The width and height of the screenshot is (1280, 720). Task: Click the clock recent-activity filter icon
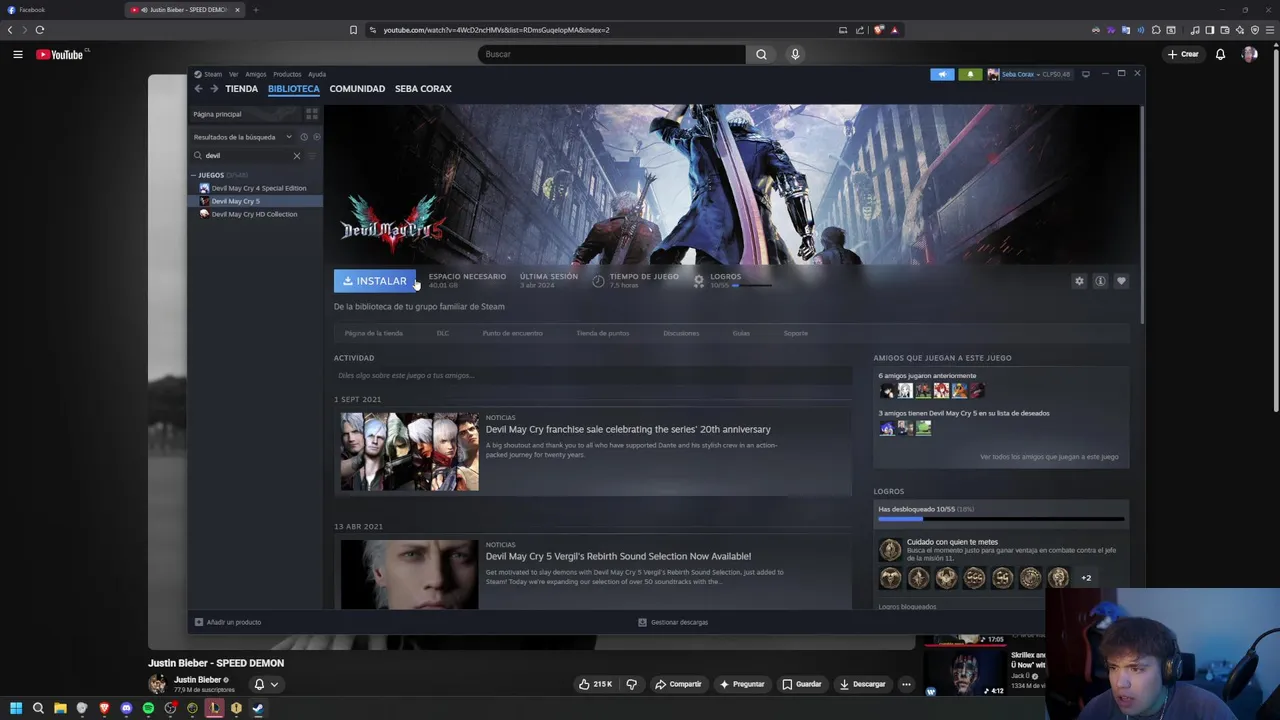[x=304, y=137]
